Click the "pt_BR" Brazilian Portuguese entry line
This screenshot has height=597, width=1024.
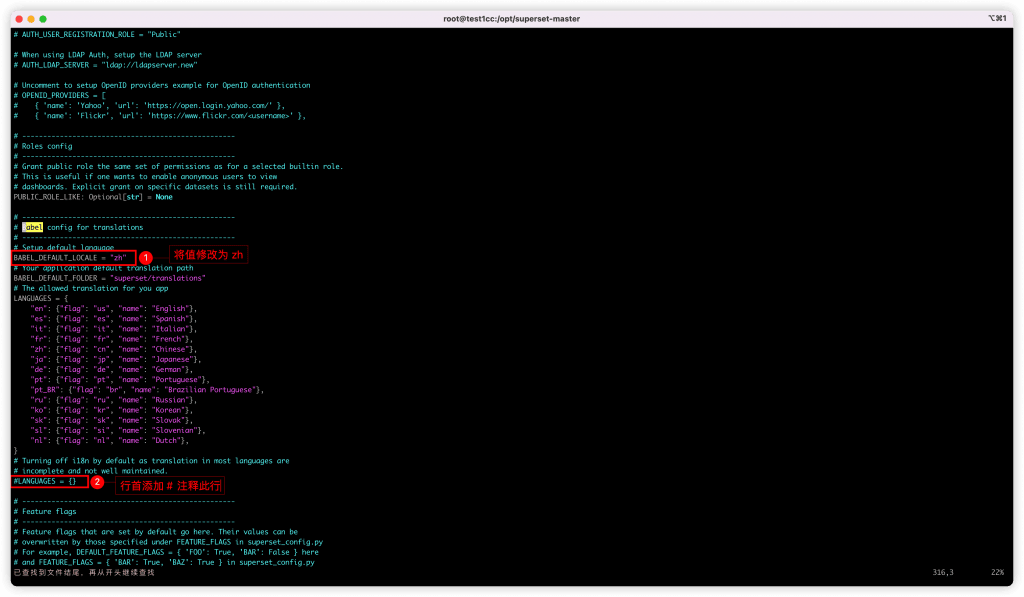point(147,390)
